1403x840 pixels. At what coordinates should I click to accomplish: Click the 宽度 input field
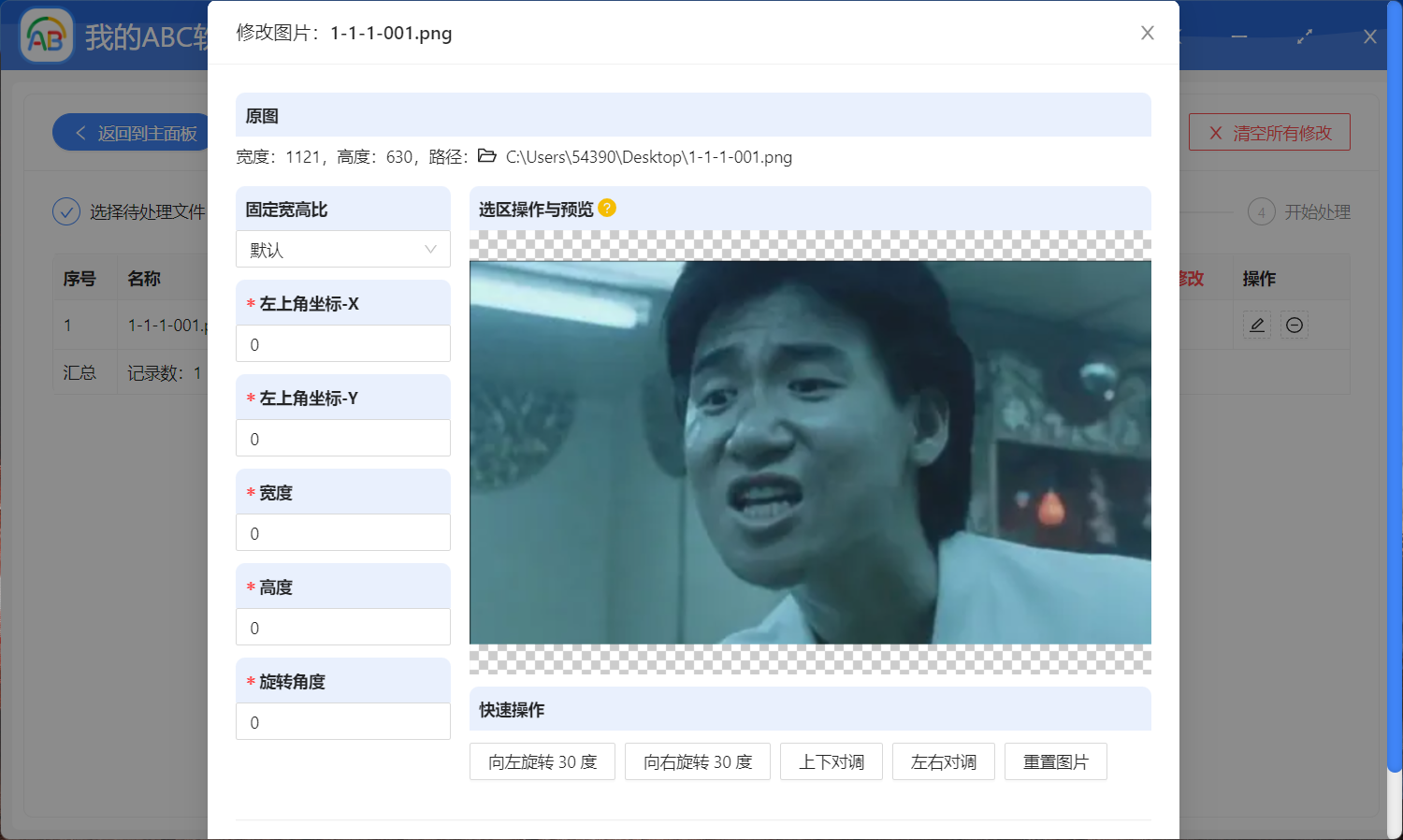coord(342,532)
